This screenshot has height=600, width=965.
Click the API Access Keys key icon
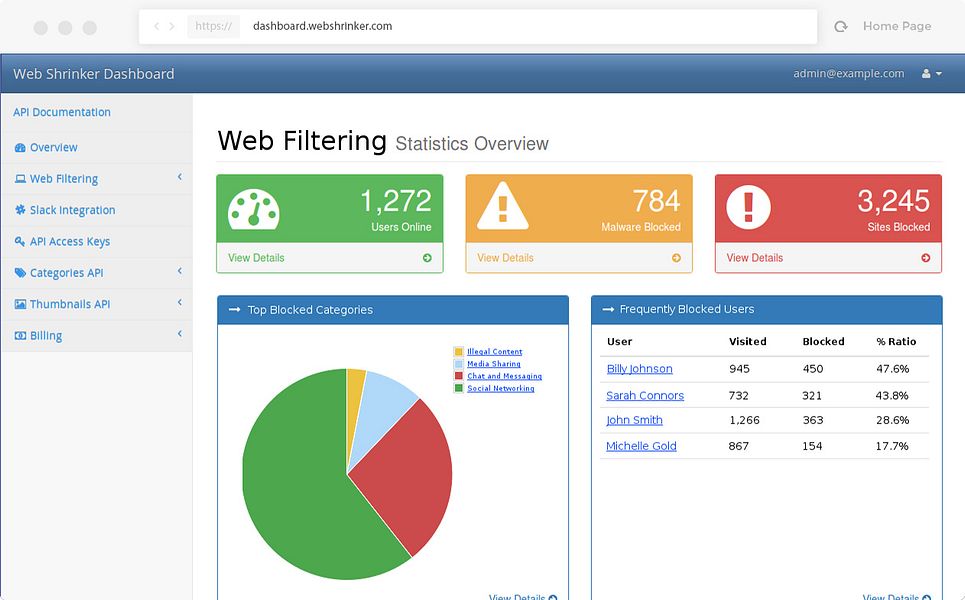click(20, 241)
